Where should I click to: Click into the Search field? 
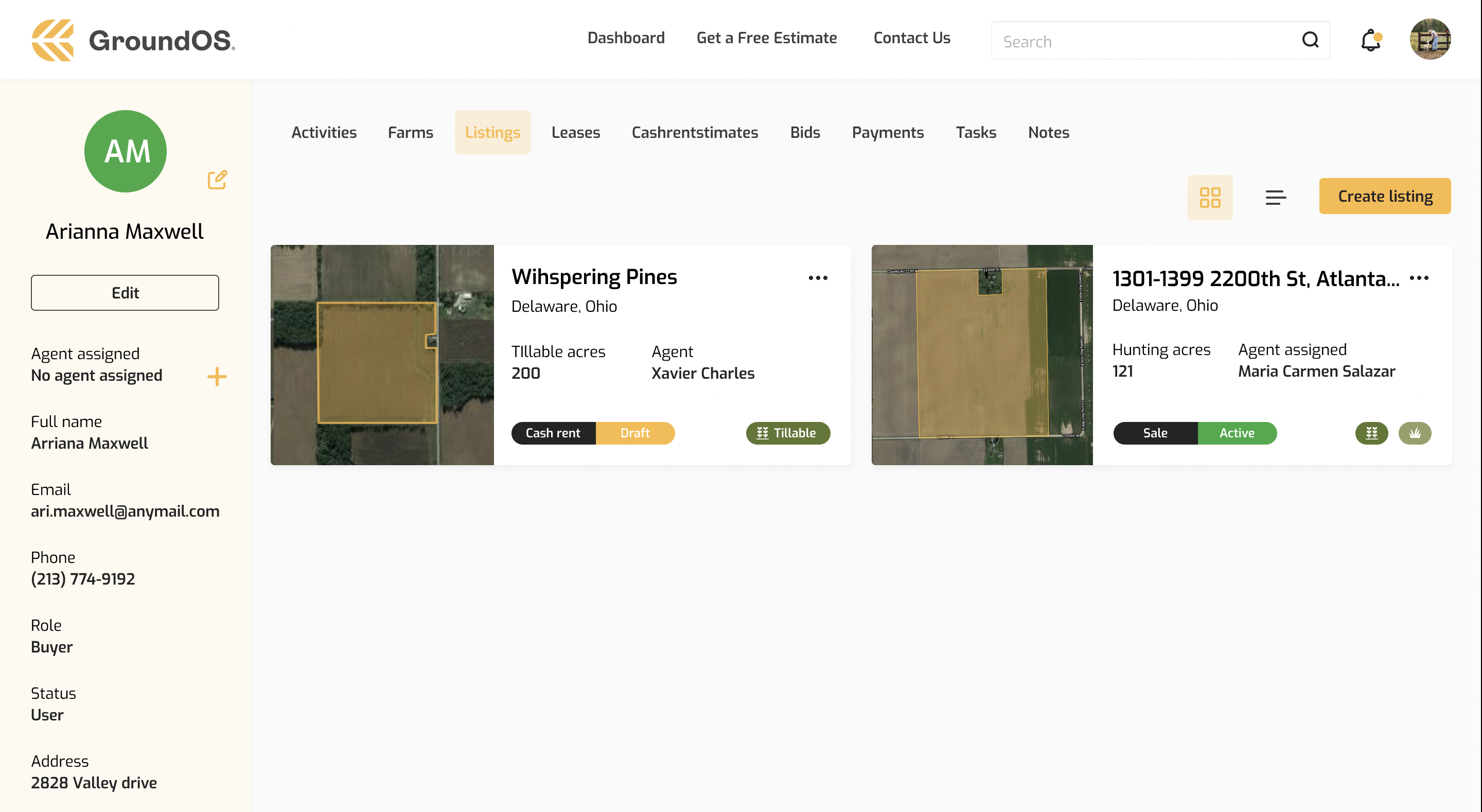click(x=1145, y=42)
